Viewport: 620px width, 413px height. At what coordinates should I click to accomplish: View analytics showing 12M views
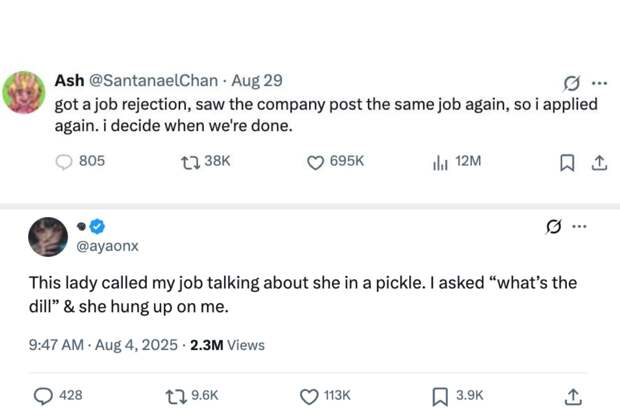[439, 161]
